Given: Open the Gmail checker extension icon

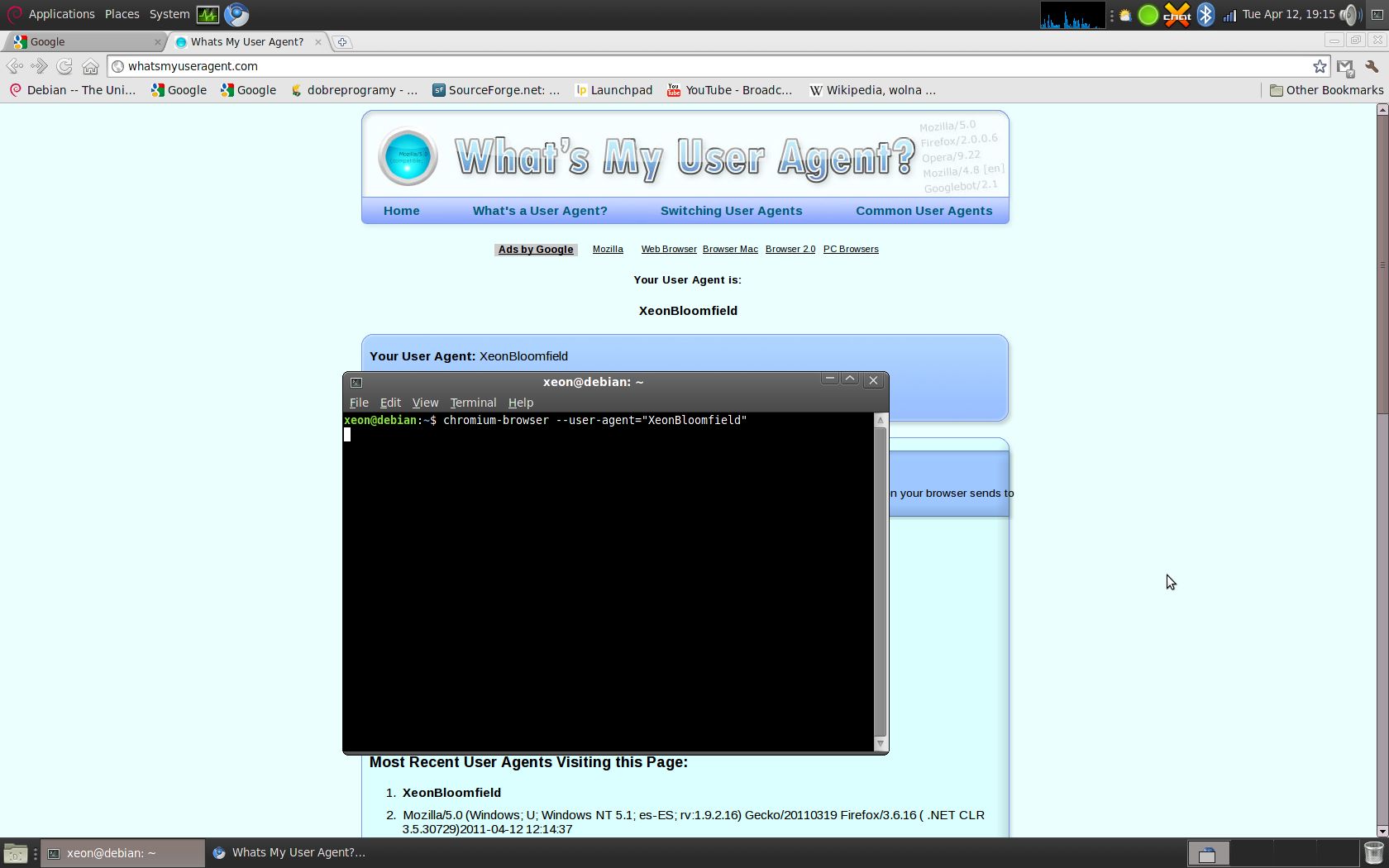Looking at the screenshot, I should click(1346, 67).
